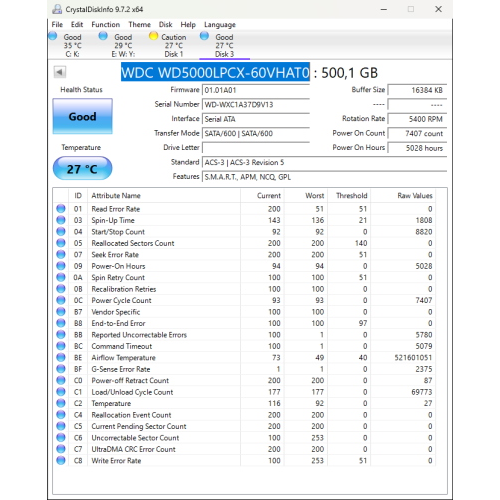Open the Edit menu

77,25
